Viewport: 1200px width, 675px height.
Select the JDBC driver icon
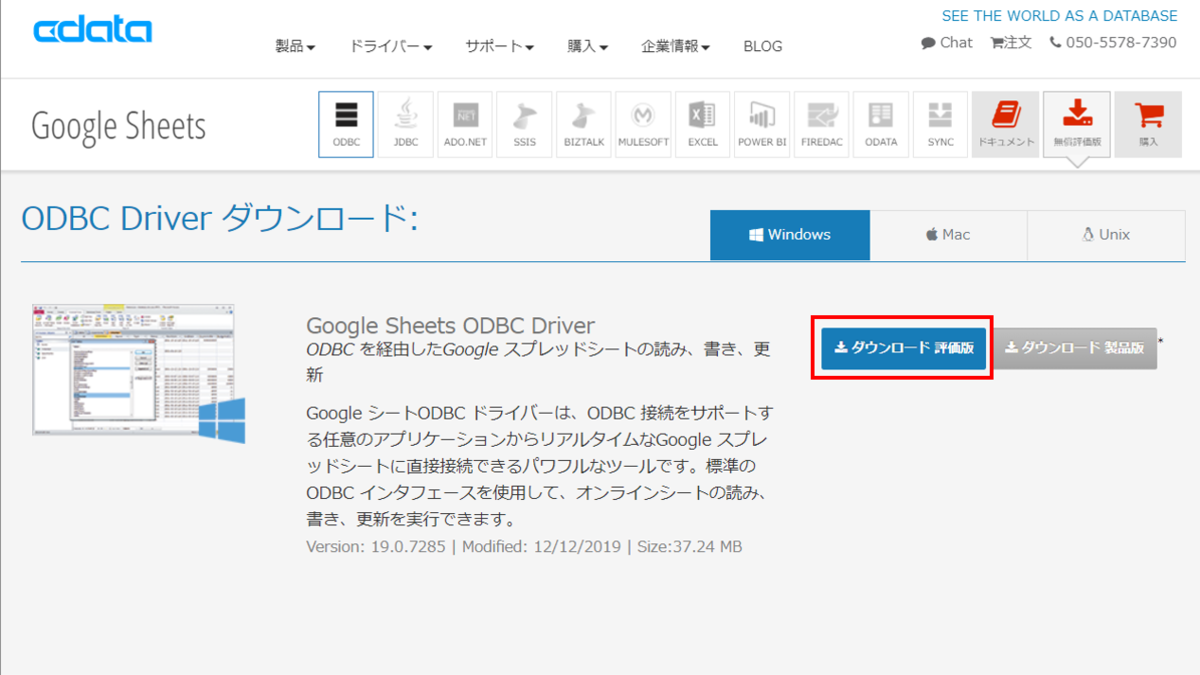[406, 125]
